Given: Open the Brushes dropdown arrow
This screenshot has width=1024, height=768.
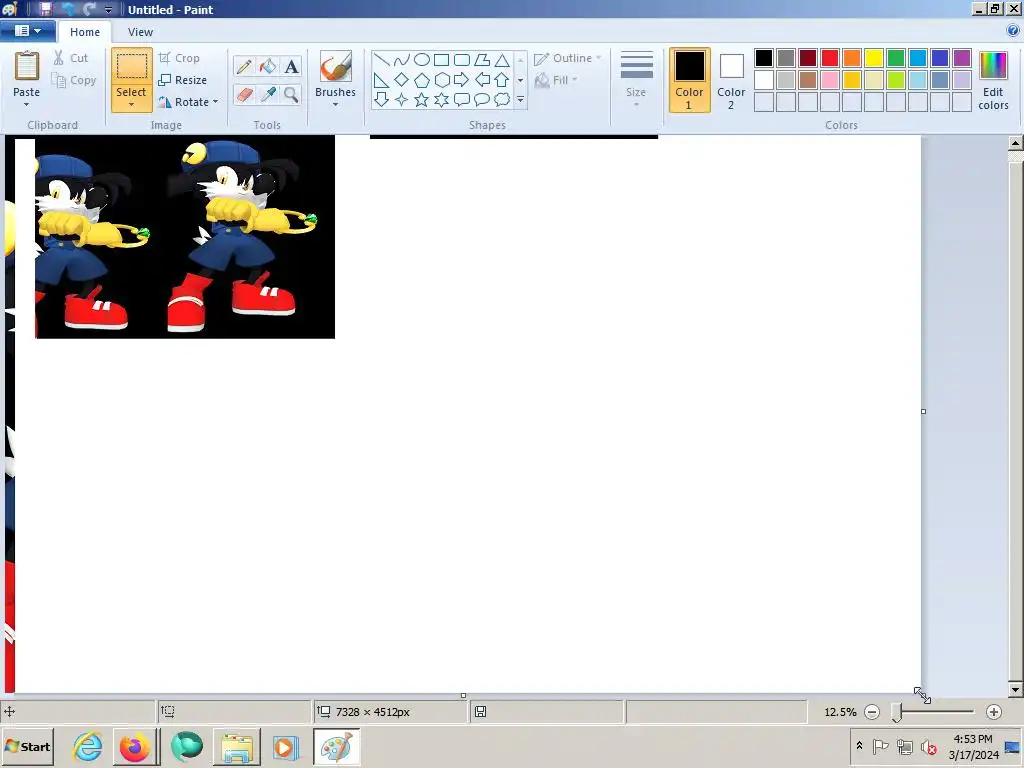Looking at the screenshot, I should [x=335, y=104].
